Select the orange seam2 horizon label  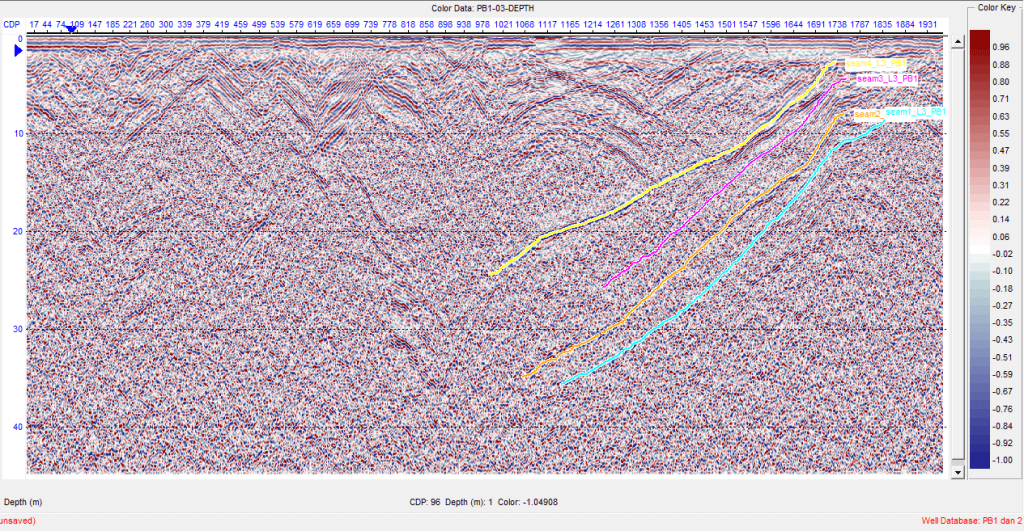[x=867, y=115]
